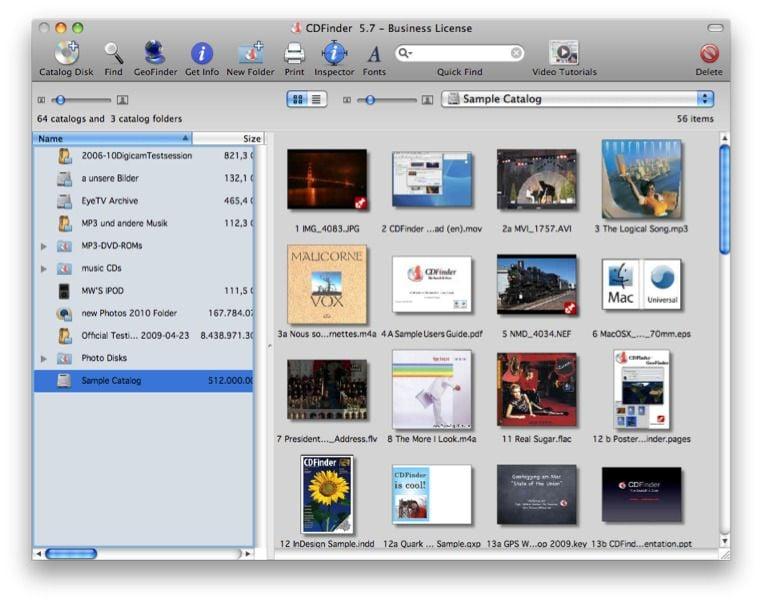Viewport: 762px width, 604px height.
Task: Select the CDFinder ...ad (en).mov thumbnail
Action: click(x=432, y=179)
